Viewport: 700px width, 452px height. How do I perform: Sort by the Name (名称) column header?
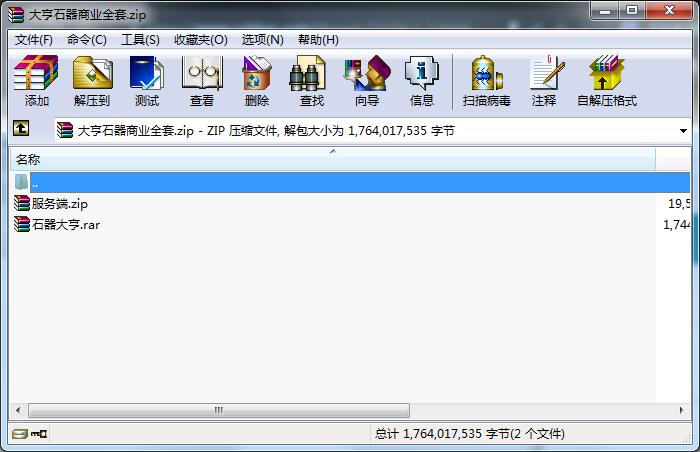[x=28, y=159]
